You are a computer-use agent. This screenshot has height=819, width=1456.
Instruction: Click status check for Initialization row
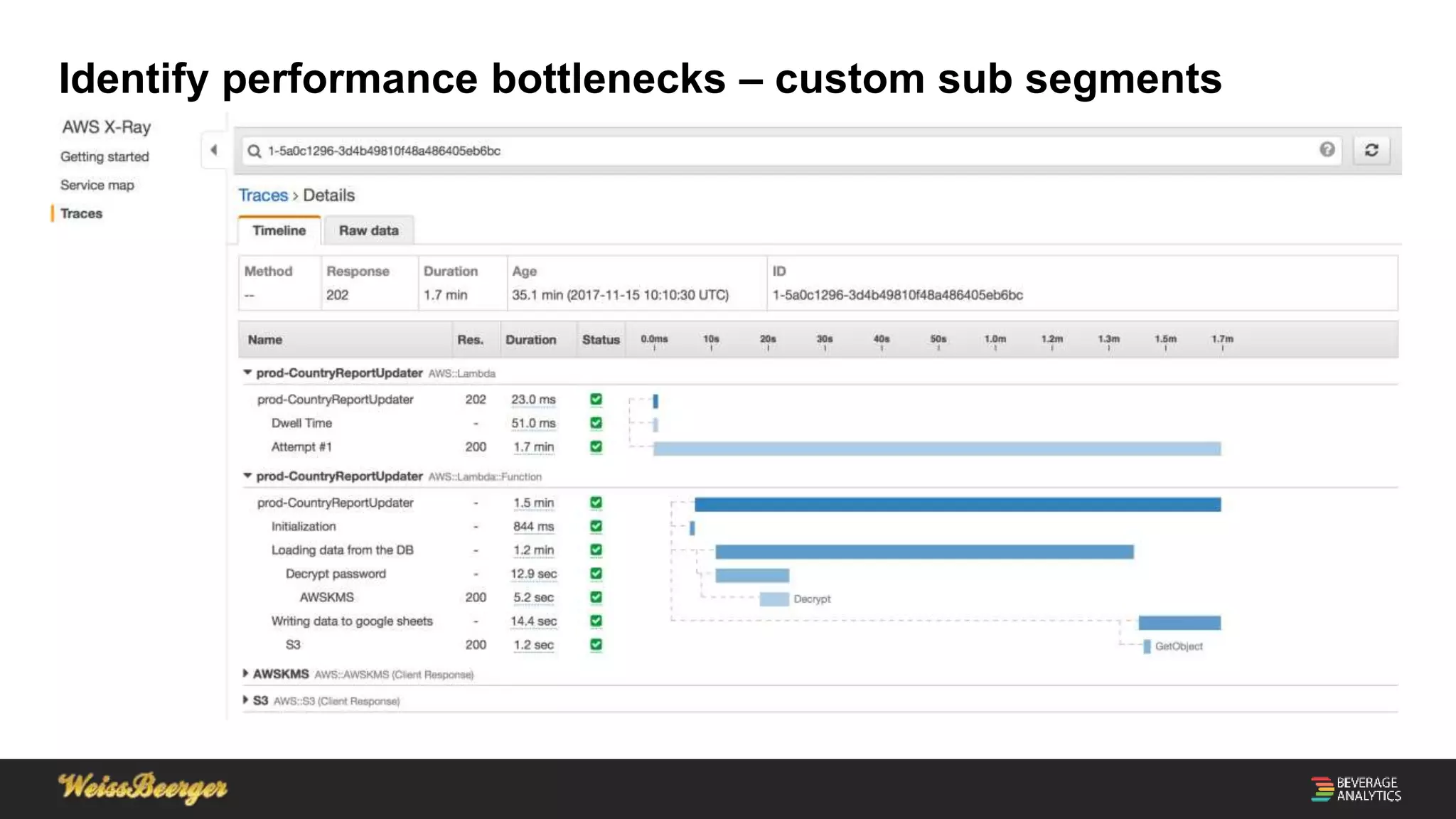[x=596, y=526]
